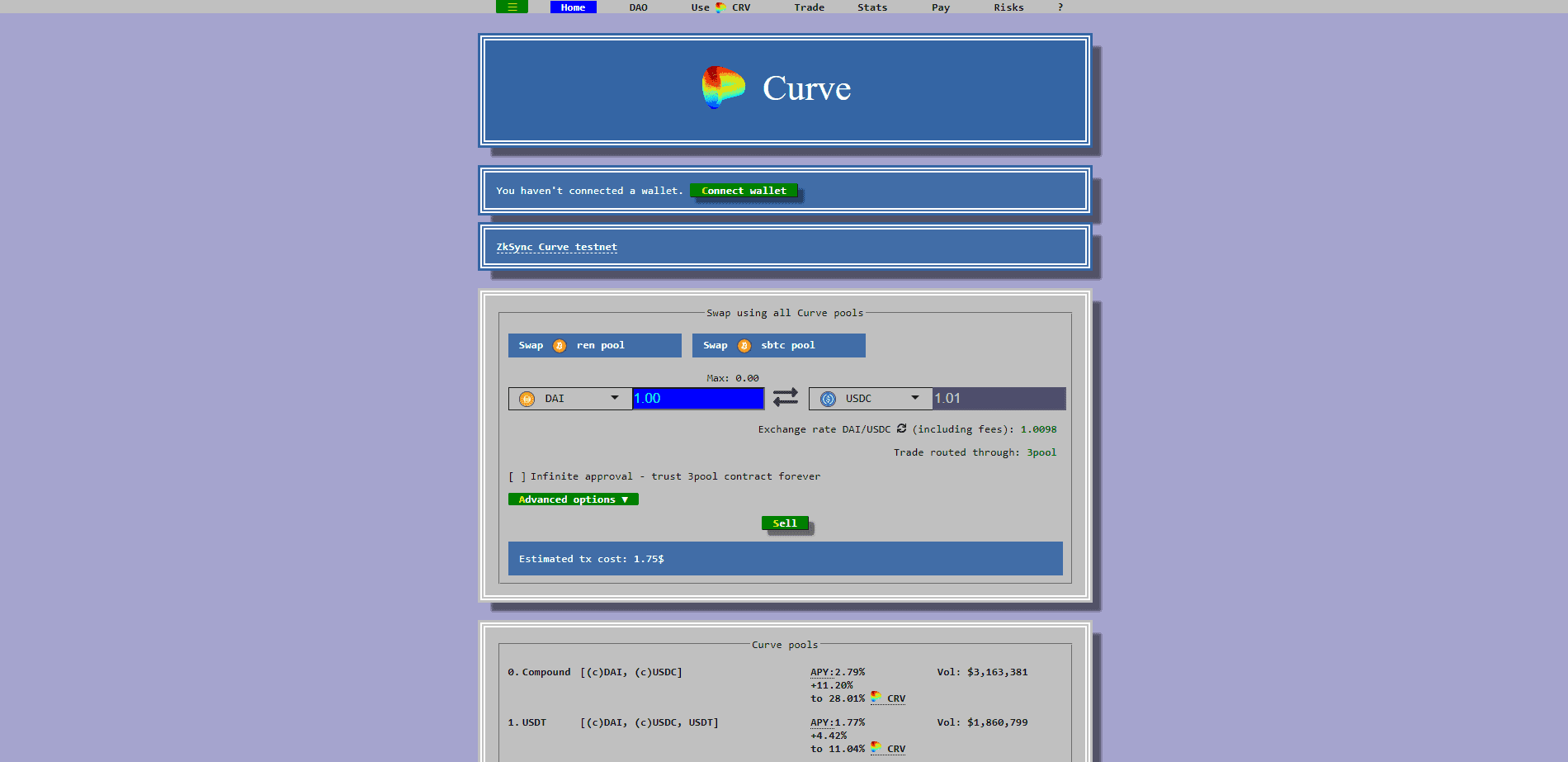Open the hamburger menu icon
This screenshot has width=1568, height=762.
(512, 7)
